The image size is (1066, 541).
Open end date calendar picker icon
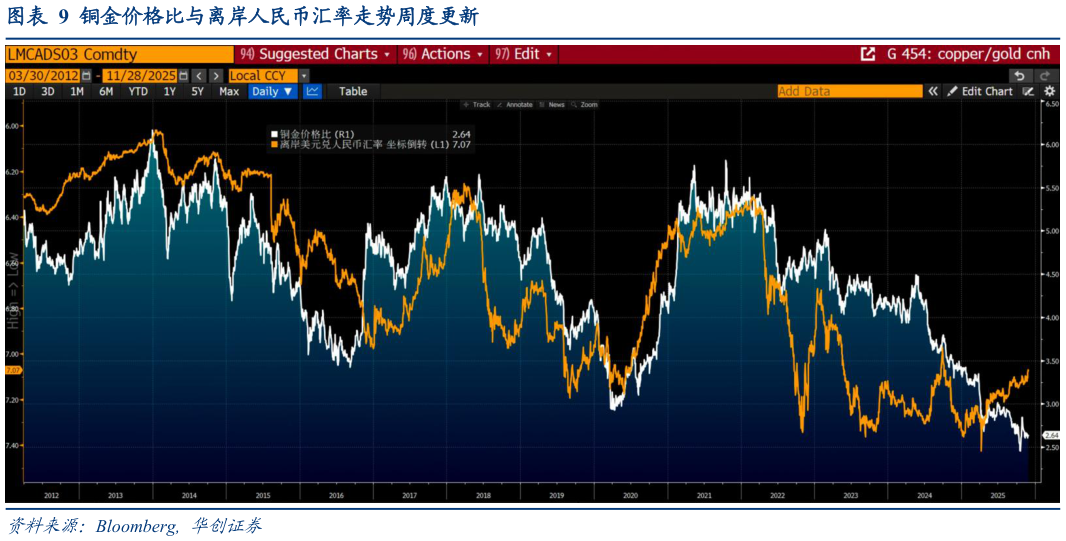pos(181,76)
